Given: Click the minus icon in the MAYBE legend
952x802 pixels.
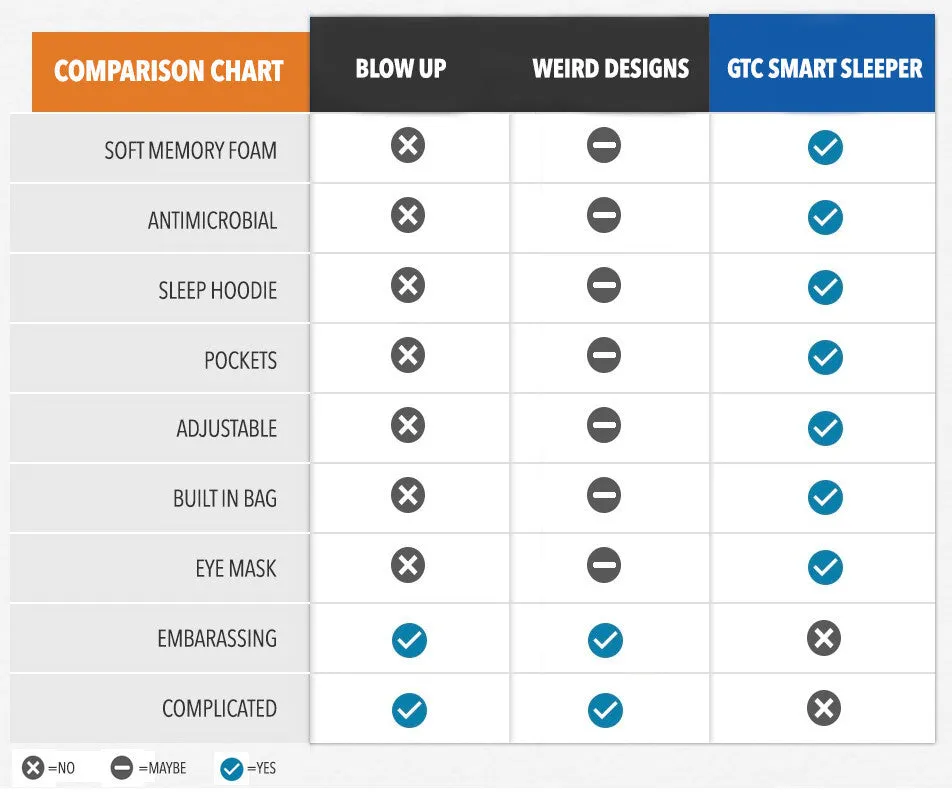Looking at the screenshot, I should pos(121,767).
